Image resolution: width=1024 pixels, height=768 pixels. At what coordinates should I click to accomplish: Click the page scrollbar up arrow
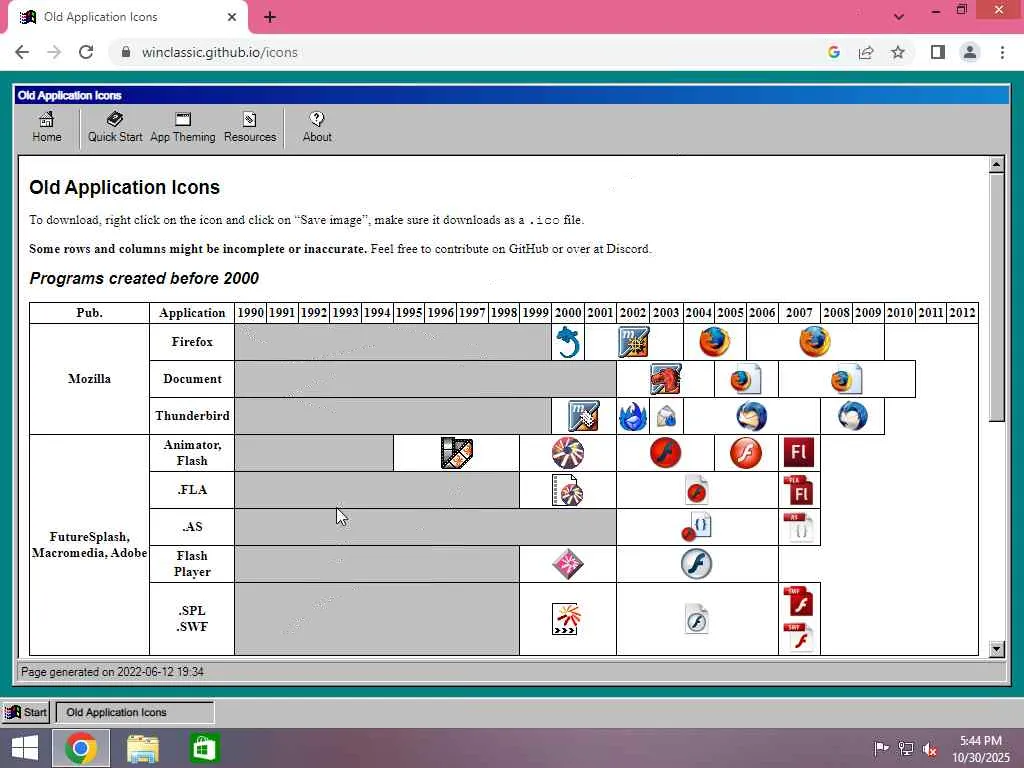tap(996, 165)
